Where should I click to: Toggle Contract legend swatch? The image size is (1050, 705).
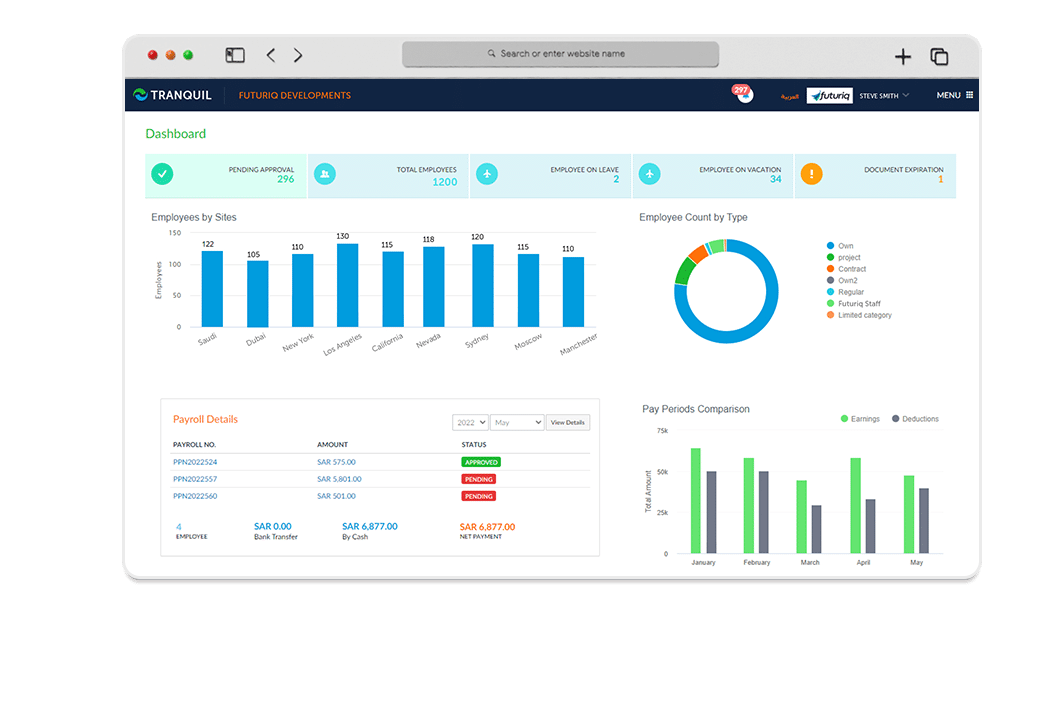830,268
